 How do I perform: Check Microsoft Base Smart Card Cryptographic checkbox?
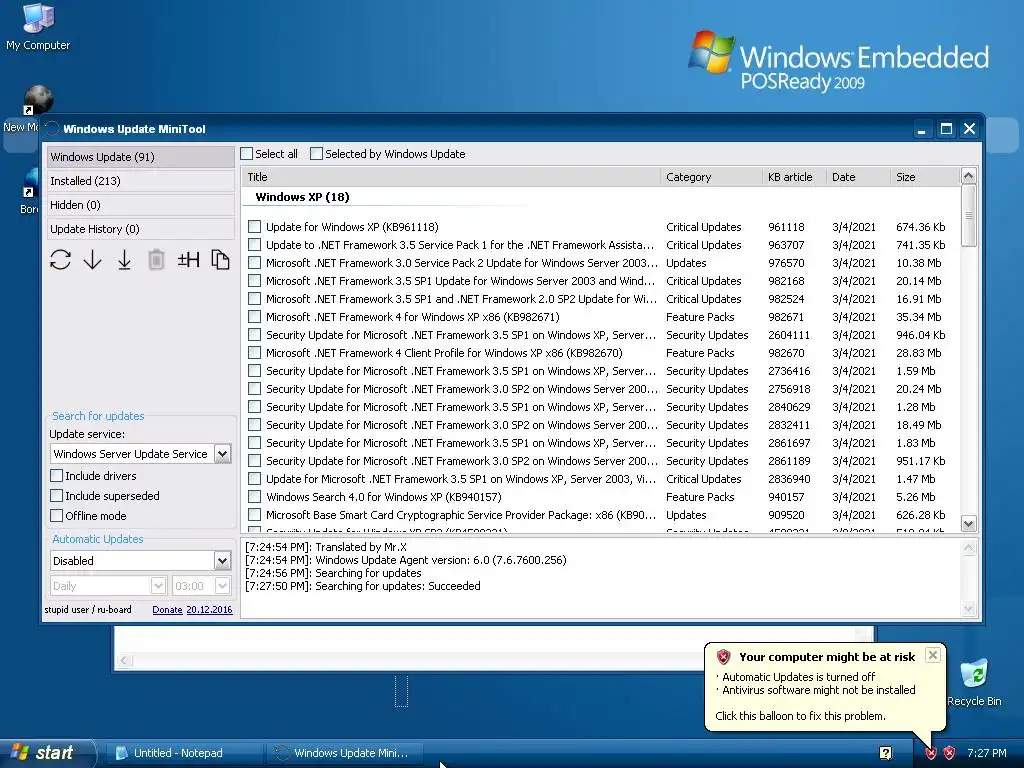coord(255,515)
